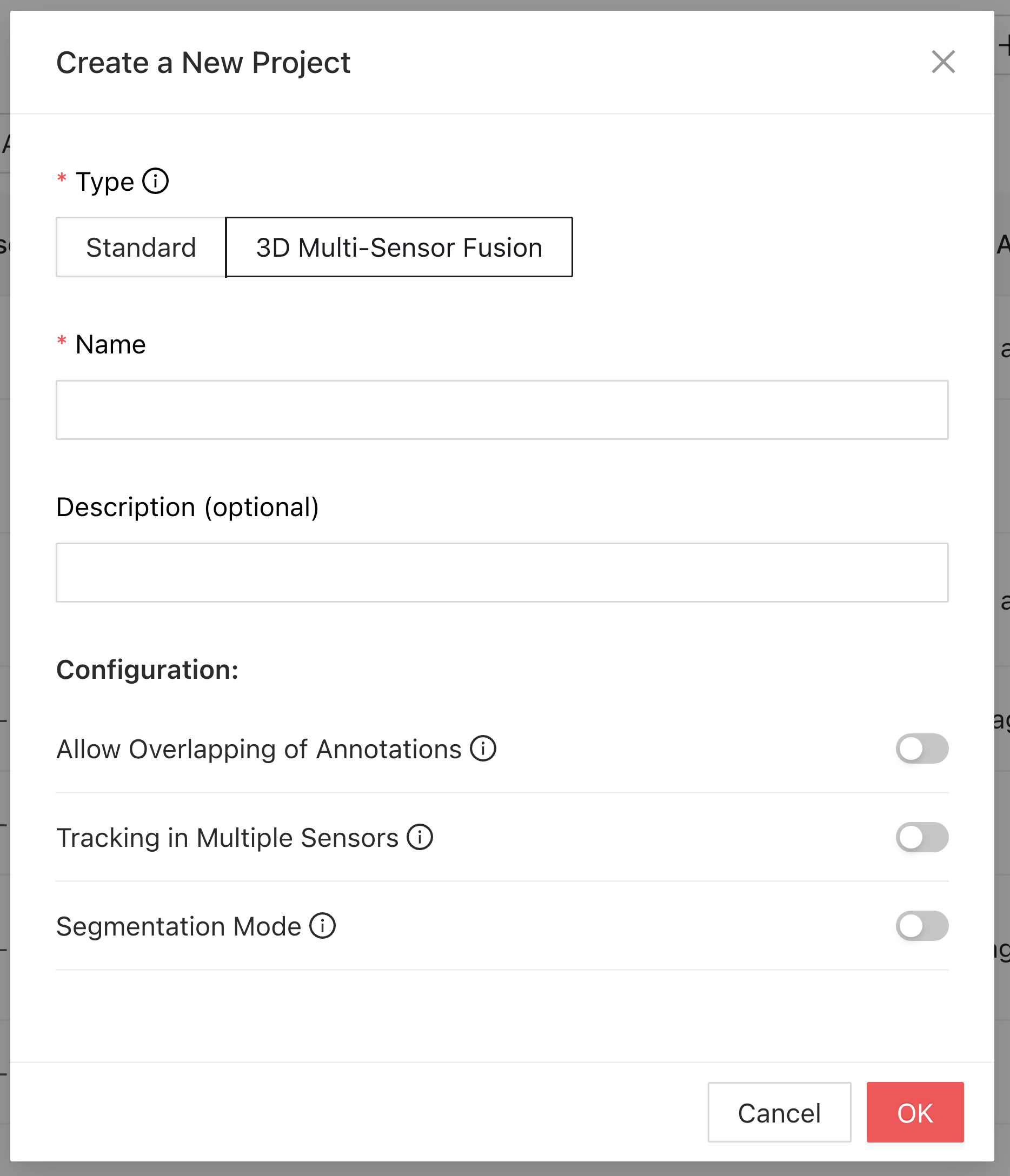Image resolution: width=1010 pixels, height=1176 pixels.
Task: Turn on Tracking in Multiple Sensors switch
Action: coord(921,837)
